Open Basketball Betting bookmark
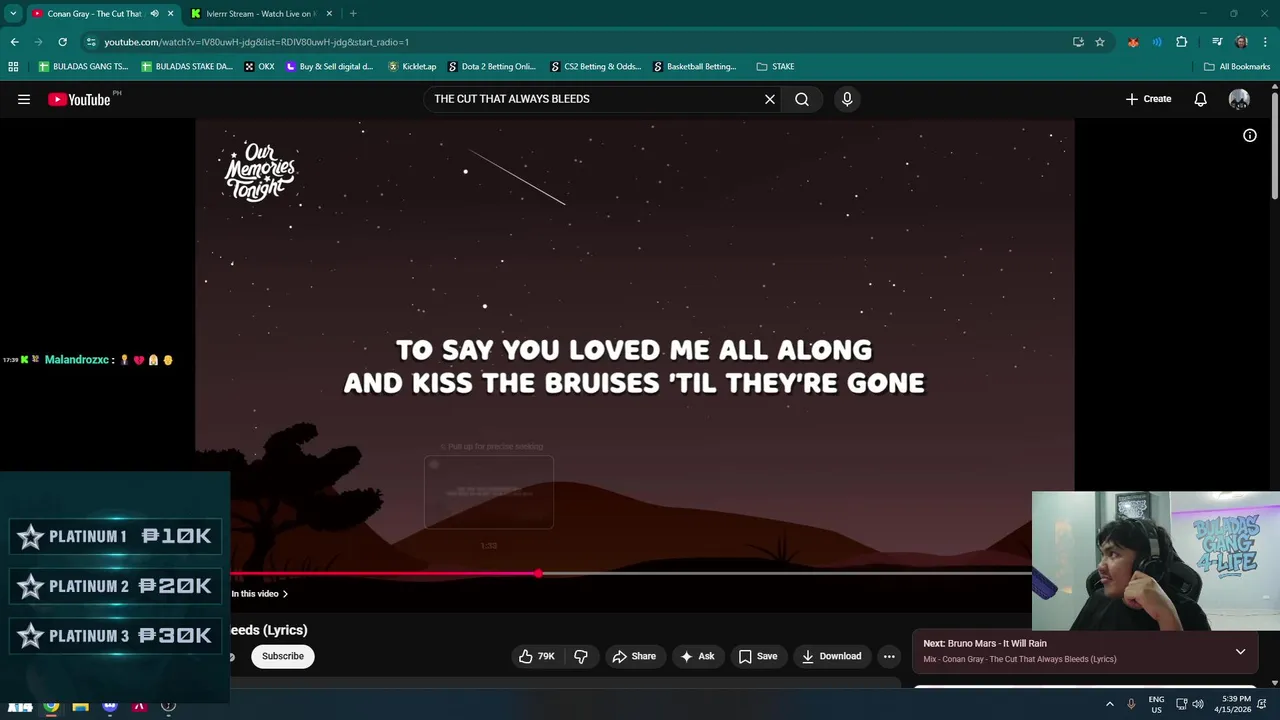 pyautogui.click(x=695, y=67)
